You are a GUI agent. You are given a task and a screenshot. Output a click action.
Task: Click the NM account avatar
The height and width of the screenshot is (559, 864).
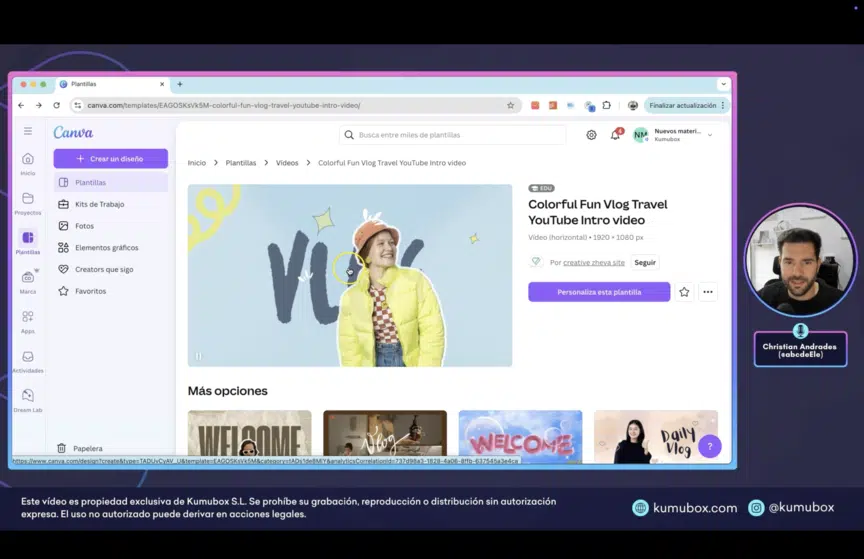coord(640,135)
